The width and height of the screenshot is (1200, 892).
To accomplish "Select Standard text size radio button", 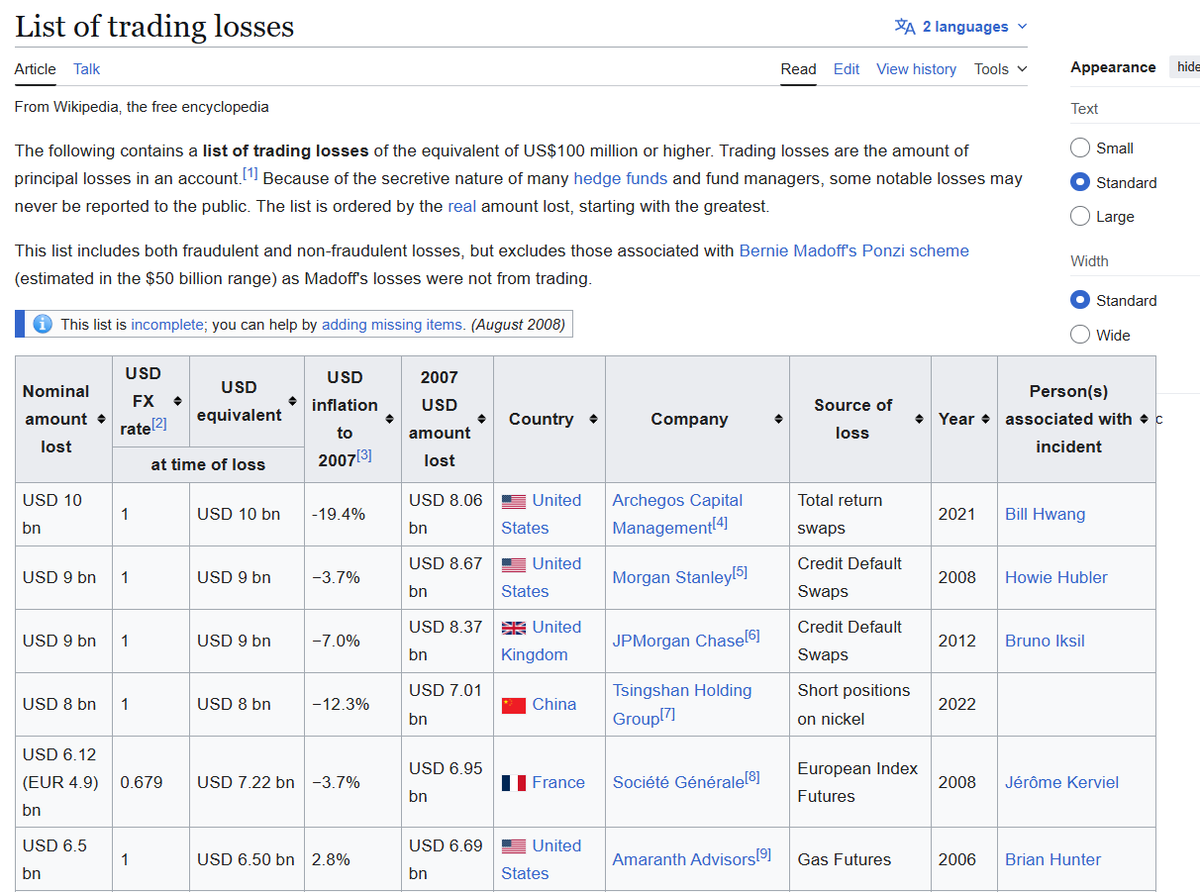I will click(x=1080, y=182).
